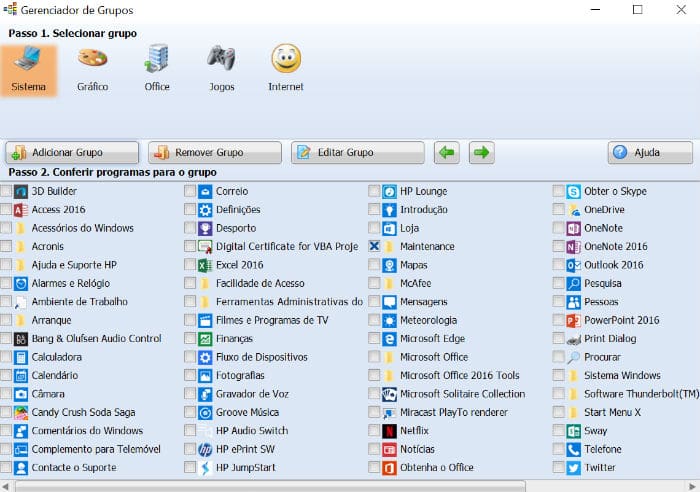The width and height of the screenshot is (700, 492).
Task: Open the Editar Grupo button
Action: (358, 153)
